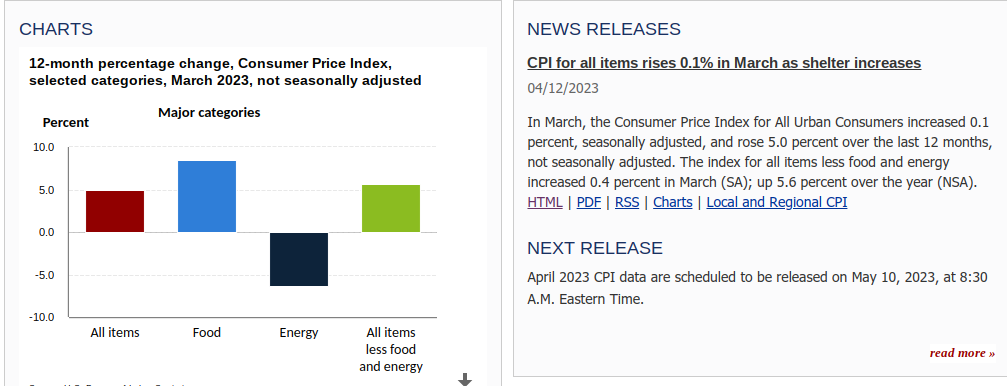
Task: Open Local and Regional CPI link
Action: coord(776,202)
